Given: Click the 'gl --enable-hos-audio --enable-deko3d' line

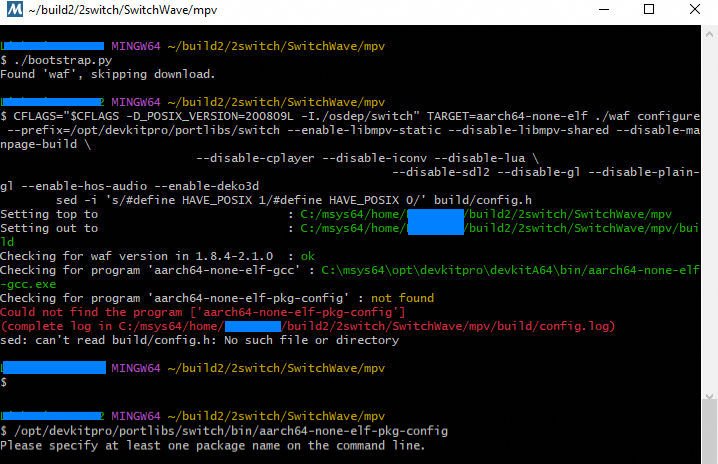Looking at the screenshot, I should point(130,186).
